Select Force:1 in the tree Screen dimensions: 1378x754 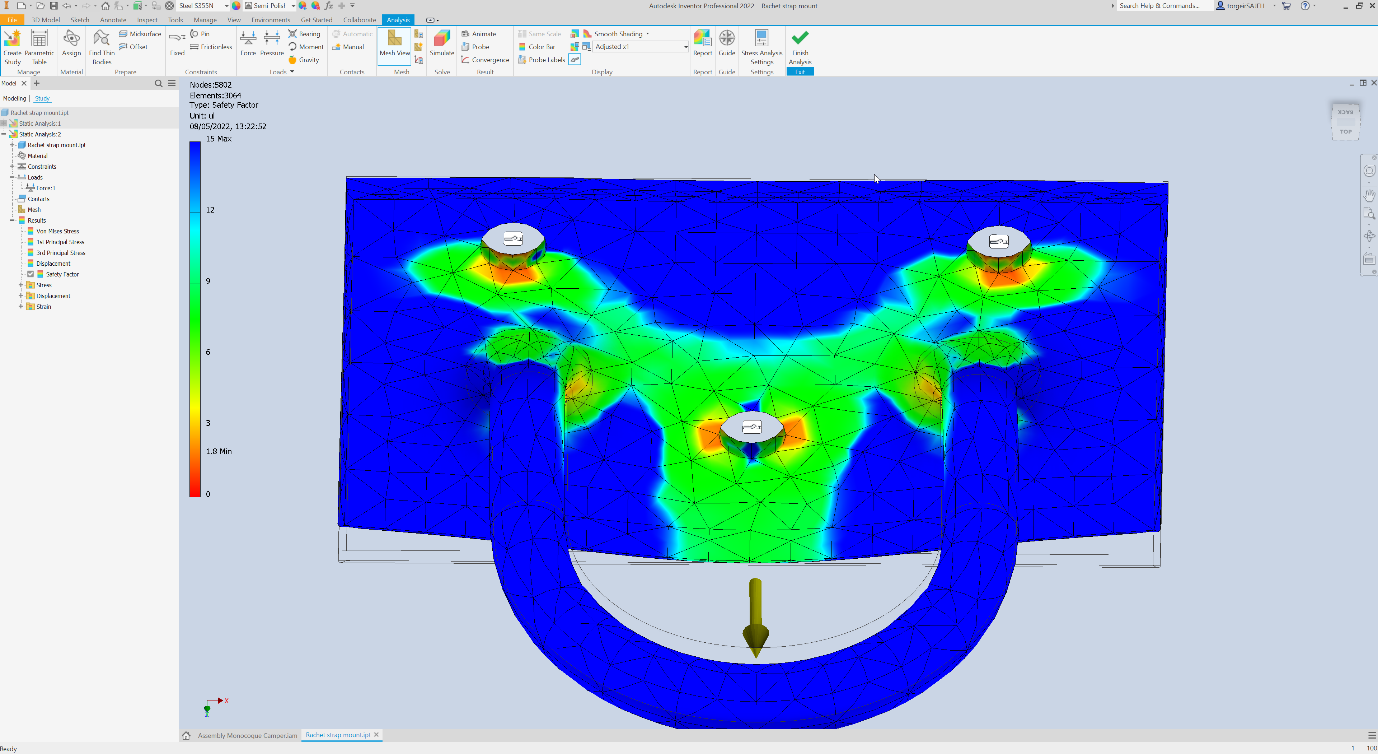click(44, 188)
